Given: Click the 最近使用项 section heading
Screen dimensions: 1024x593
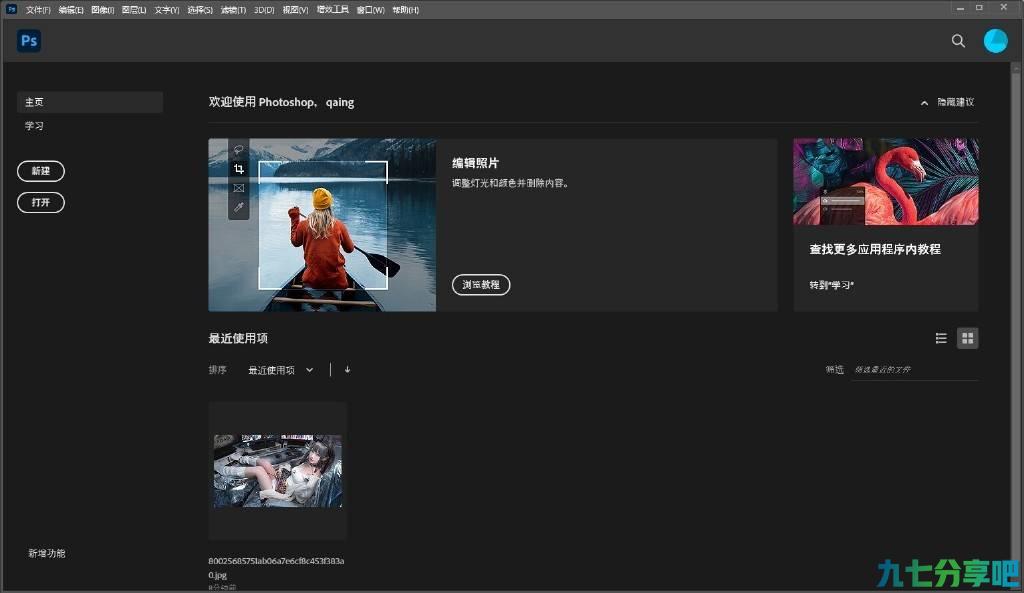Looking at the screenshot, I should (238, 338).
